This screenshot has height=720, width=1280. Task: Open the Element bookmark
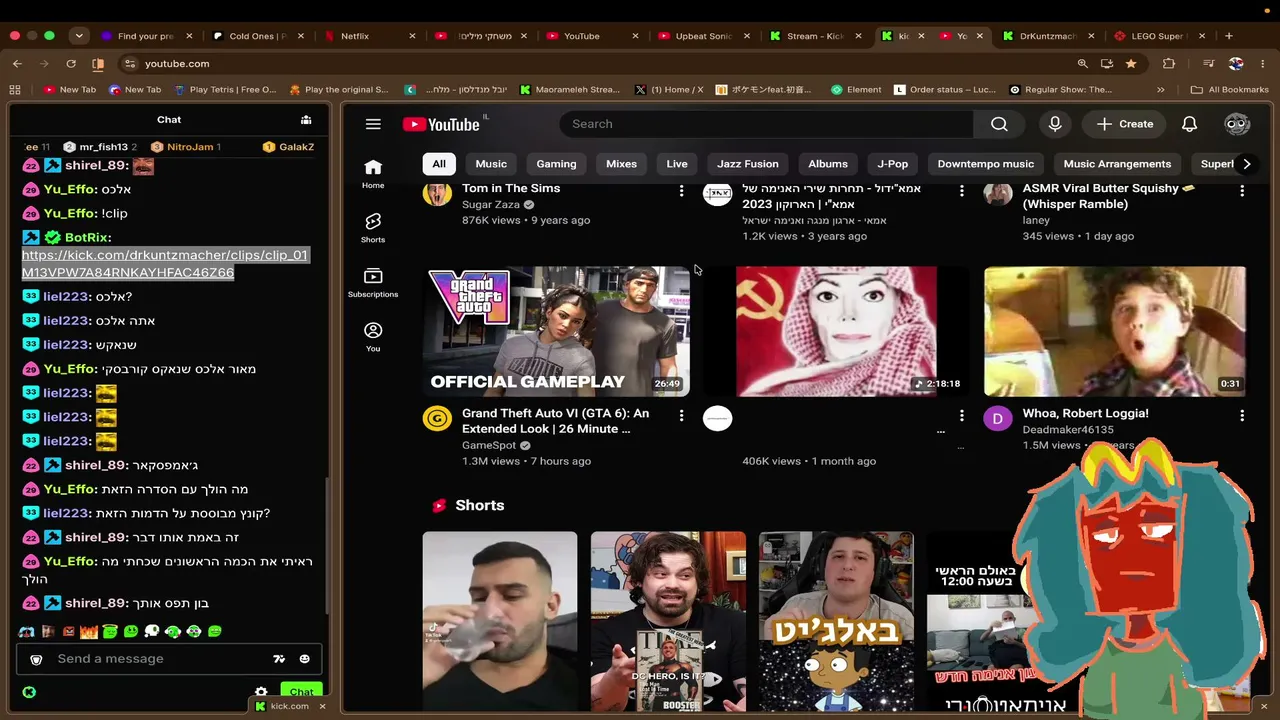pos(856,90)
